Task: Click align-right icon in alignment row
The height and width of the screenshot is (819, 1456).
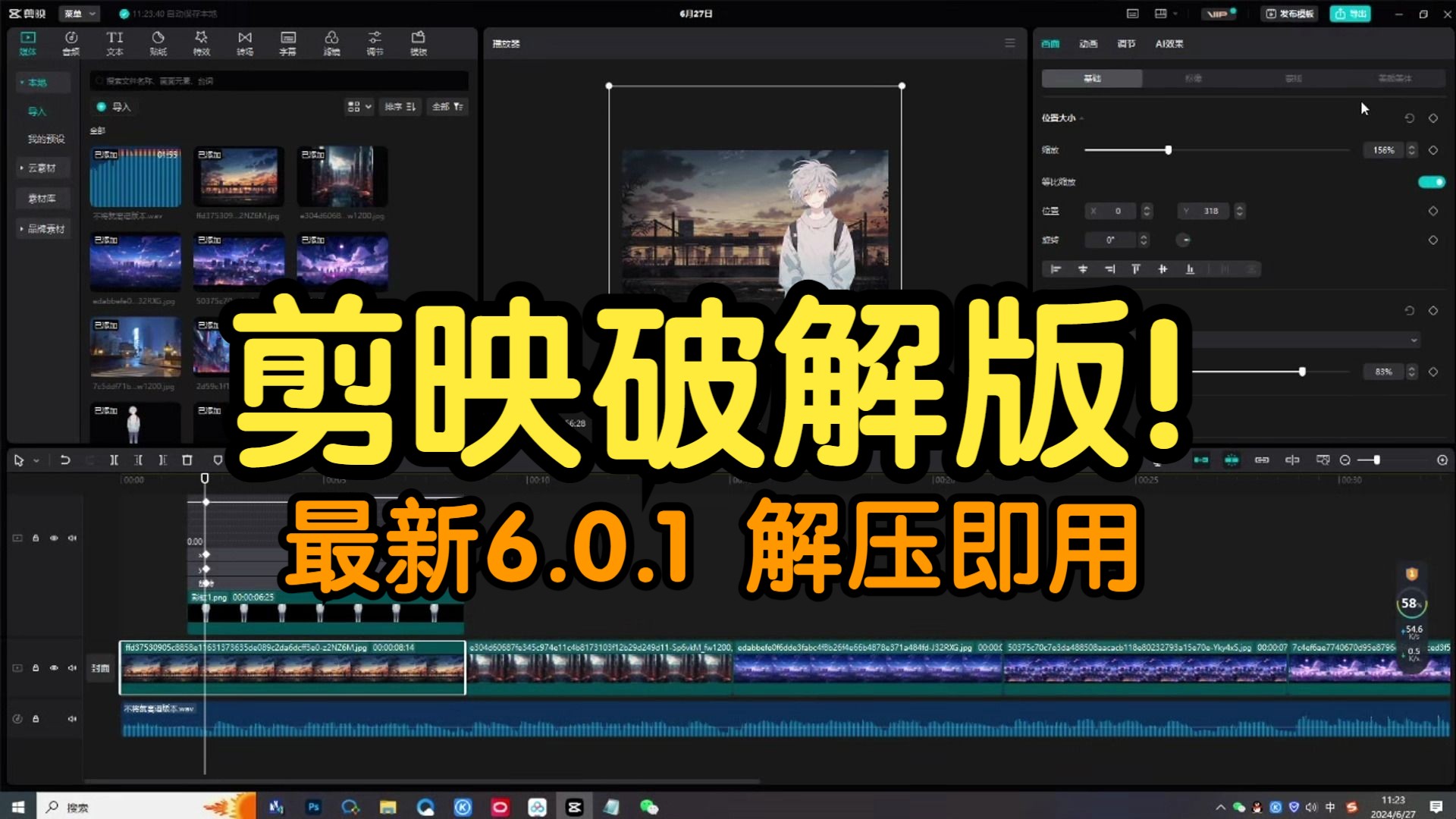Action: point(1109,269)
